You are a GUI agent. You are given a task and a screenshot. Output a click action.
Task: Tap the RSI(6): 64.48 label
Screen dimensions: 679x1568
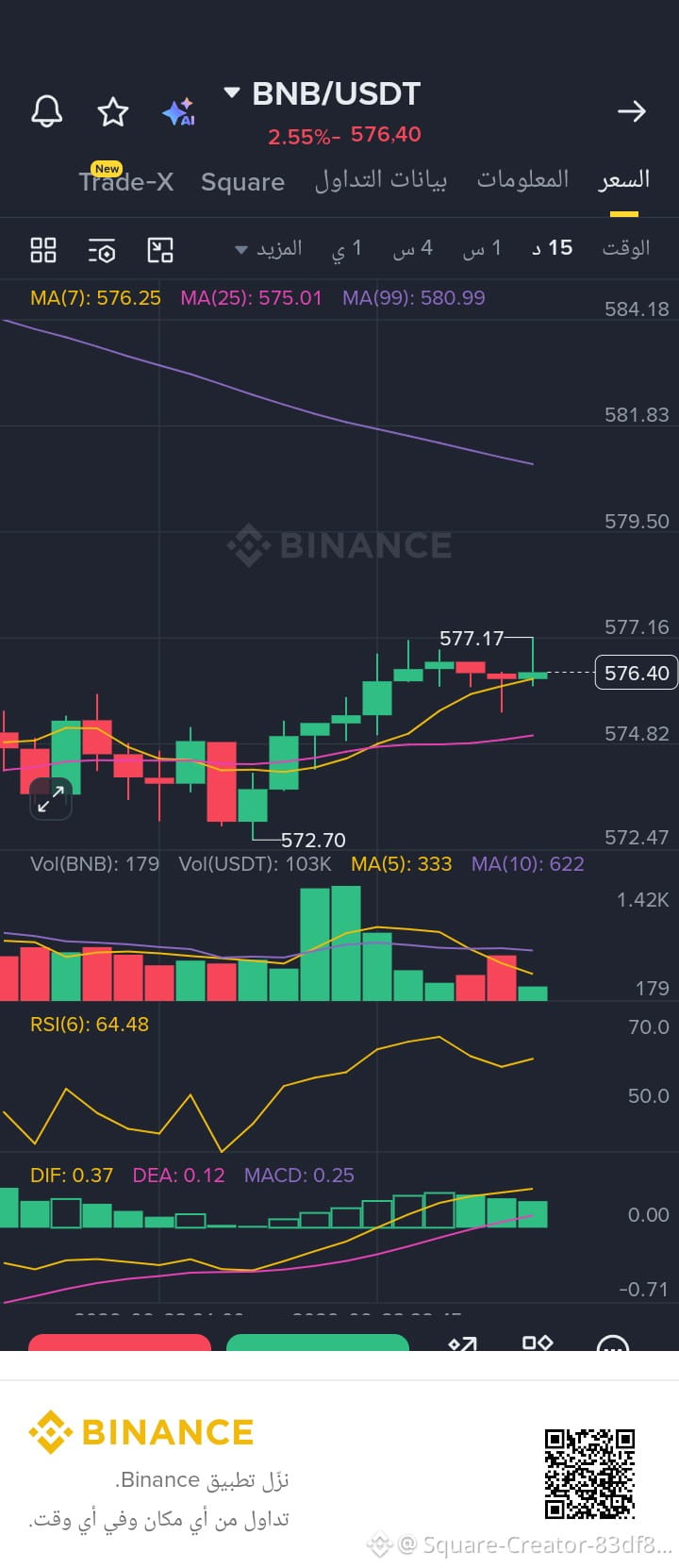point(90,1024)
